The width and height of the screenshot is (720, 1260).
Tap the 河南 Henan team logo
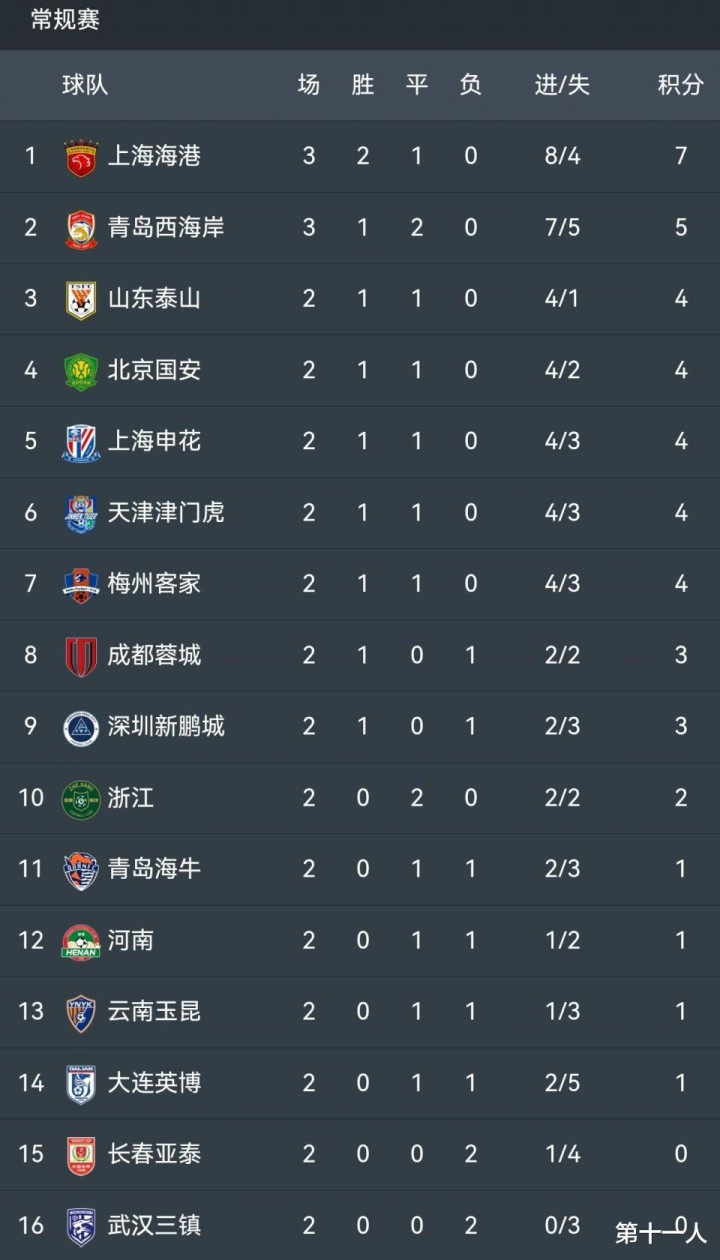tap(81, 941)
